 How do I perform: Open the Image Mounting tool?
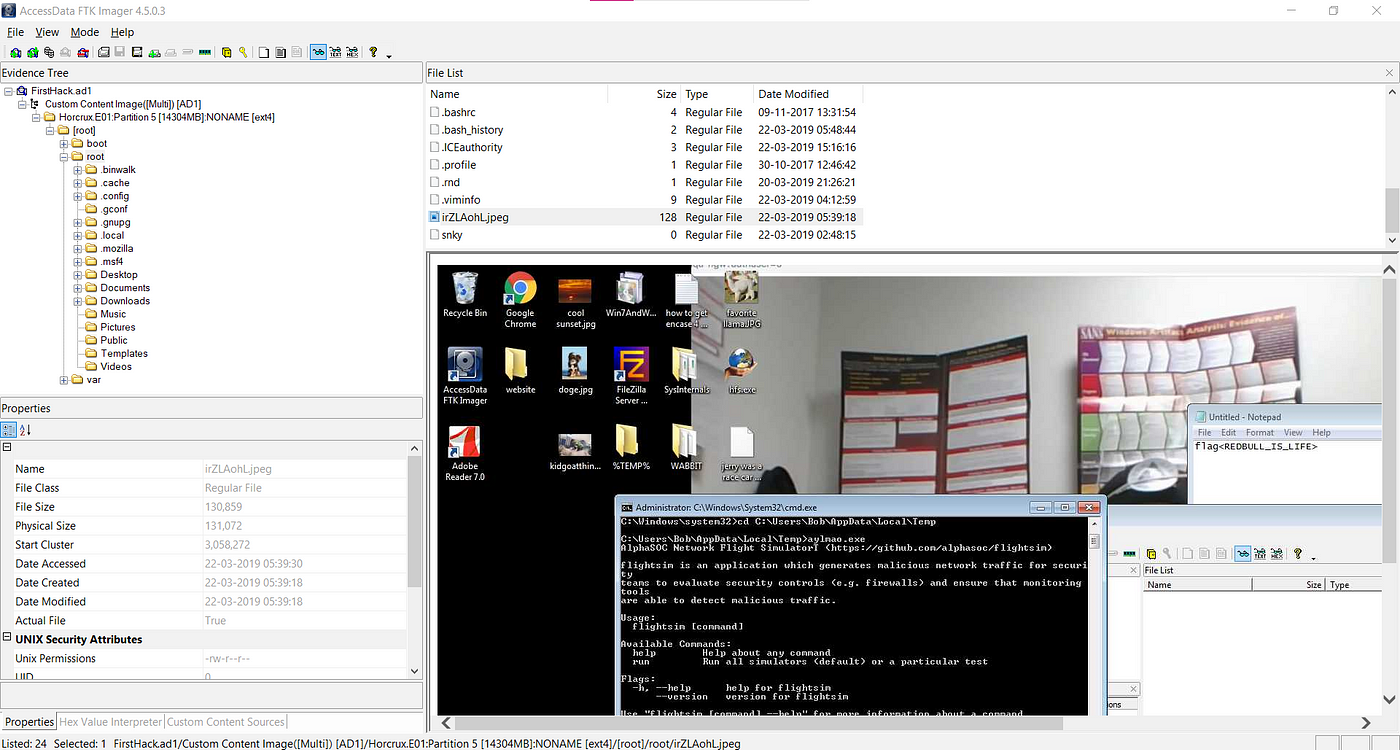click(49, 52)
